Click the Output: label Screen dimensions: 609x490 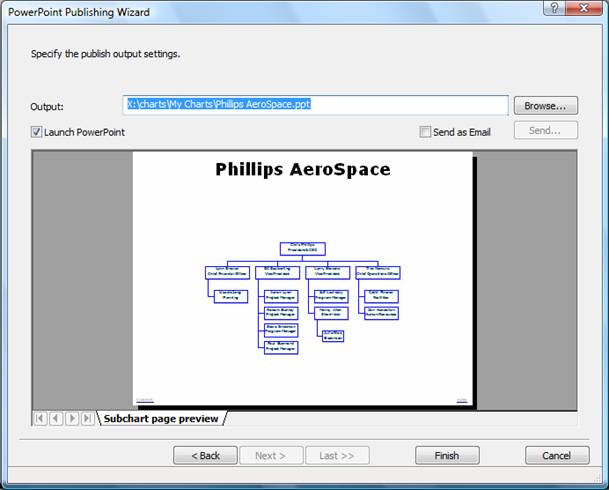coord(47,107)
